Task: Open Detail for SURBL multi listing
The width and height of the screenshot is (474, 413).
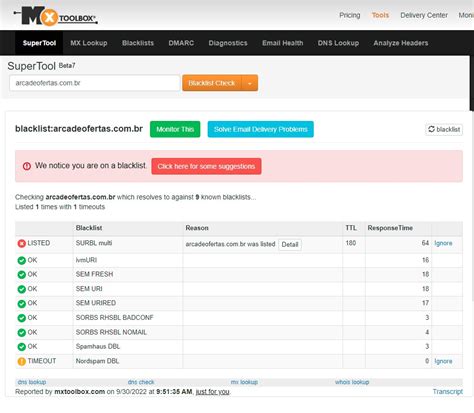Action: click(290, 244)
